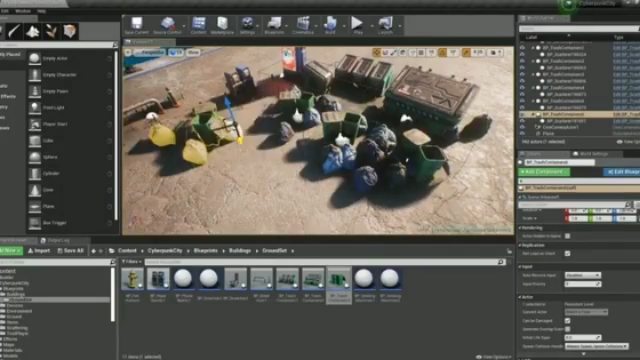Open the Spawn Collision Handling dropdown
This screenshot has width=640, height=360.
tap(596, 346)
